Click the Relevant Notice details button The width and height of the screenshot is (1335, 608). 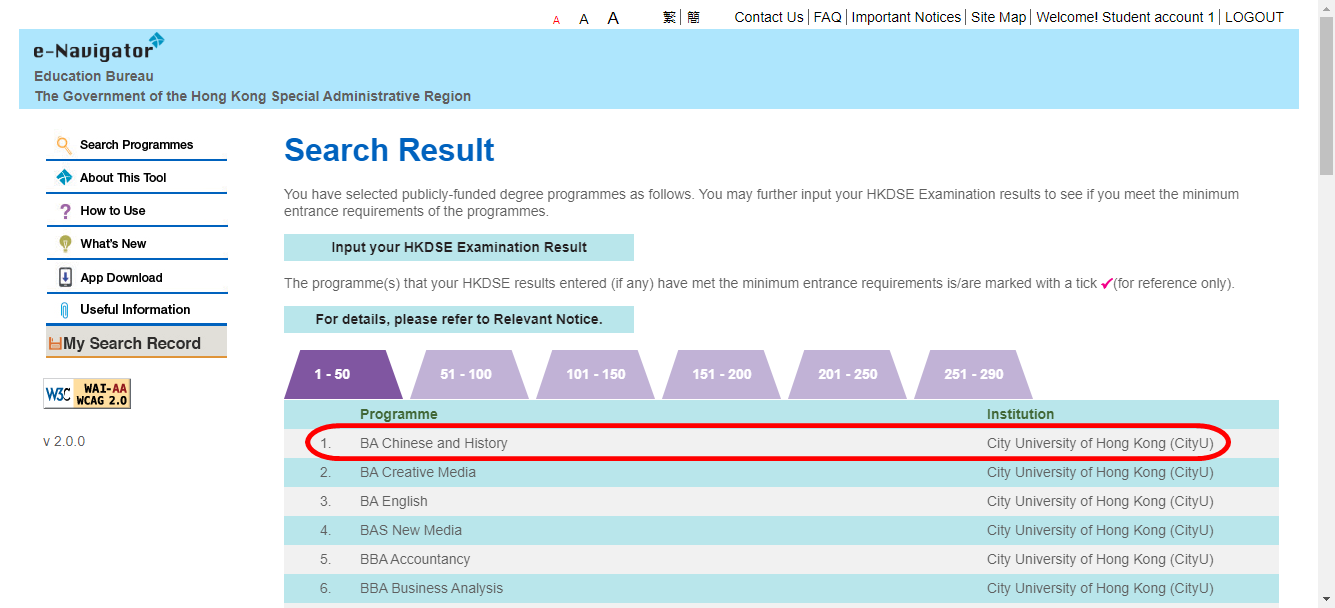[459, 319]
